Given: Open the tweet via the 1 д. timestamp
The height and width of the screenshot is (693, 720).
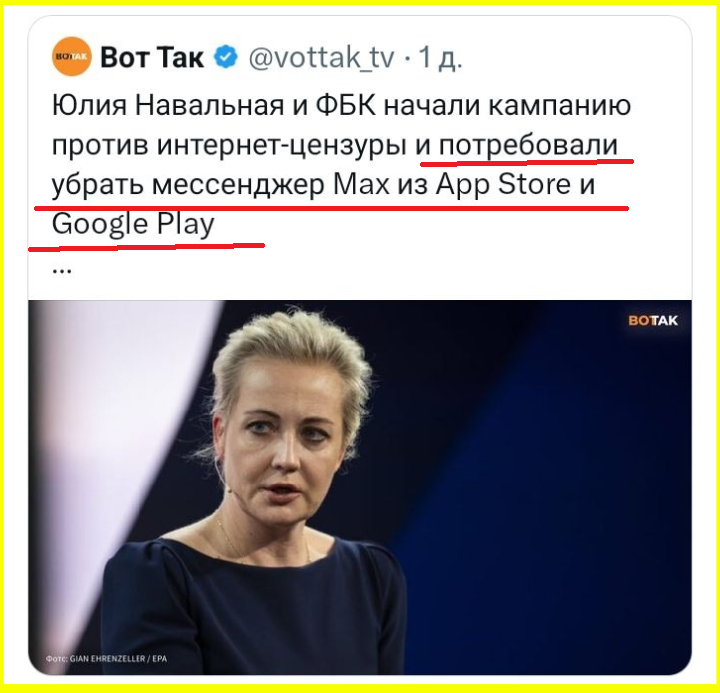Looking at the screenshot, I should pos(440,57).
